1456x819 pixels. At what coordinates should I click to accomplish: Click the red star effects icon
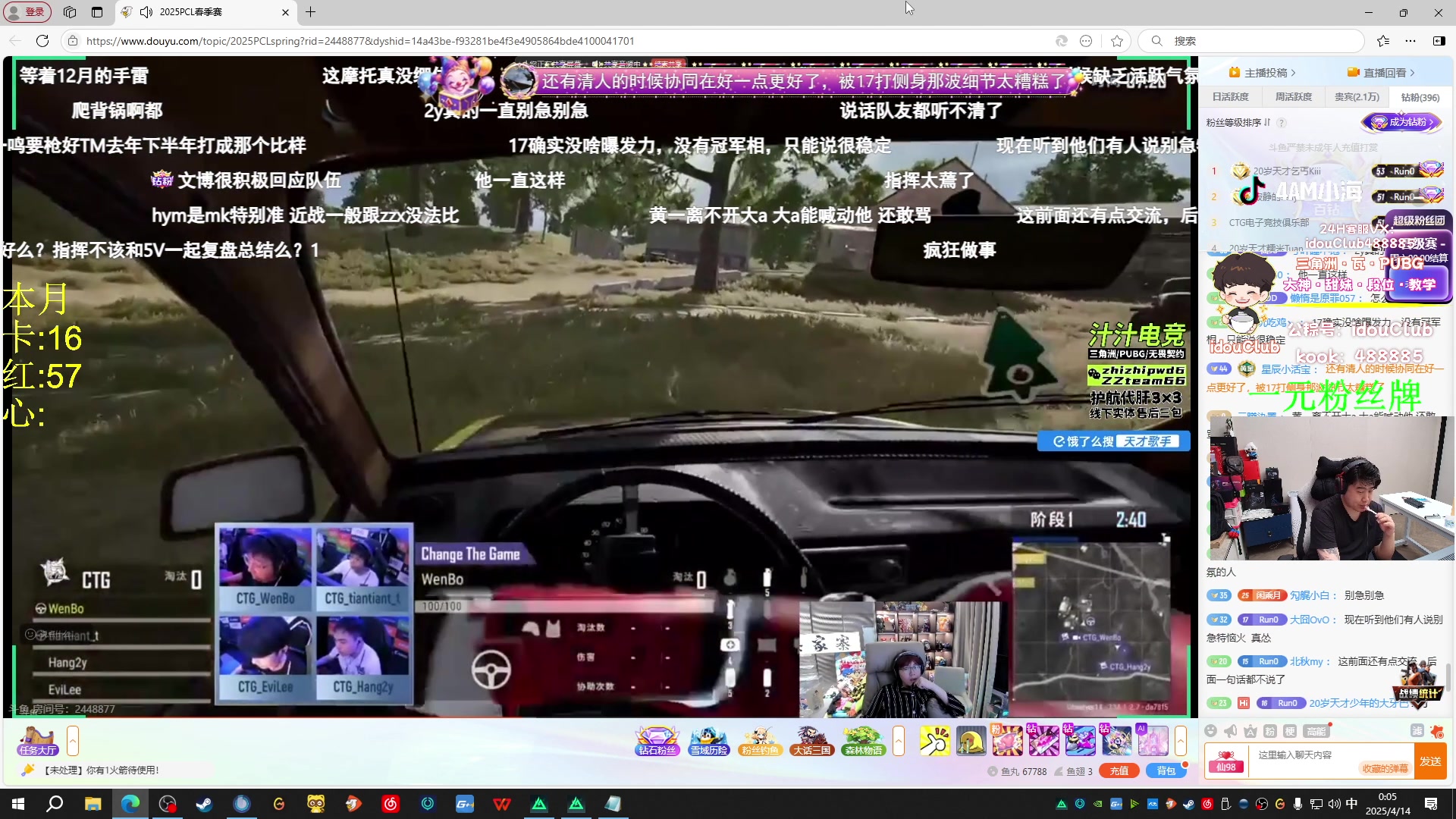point(1436,731)
